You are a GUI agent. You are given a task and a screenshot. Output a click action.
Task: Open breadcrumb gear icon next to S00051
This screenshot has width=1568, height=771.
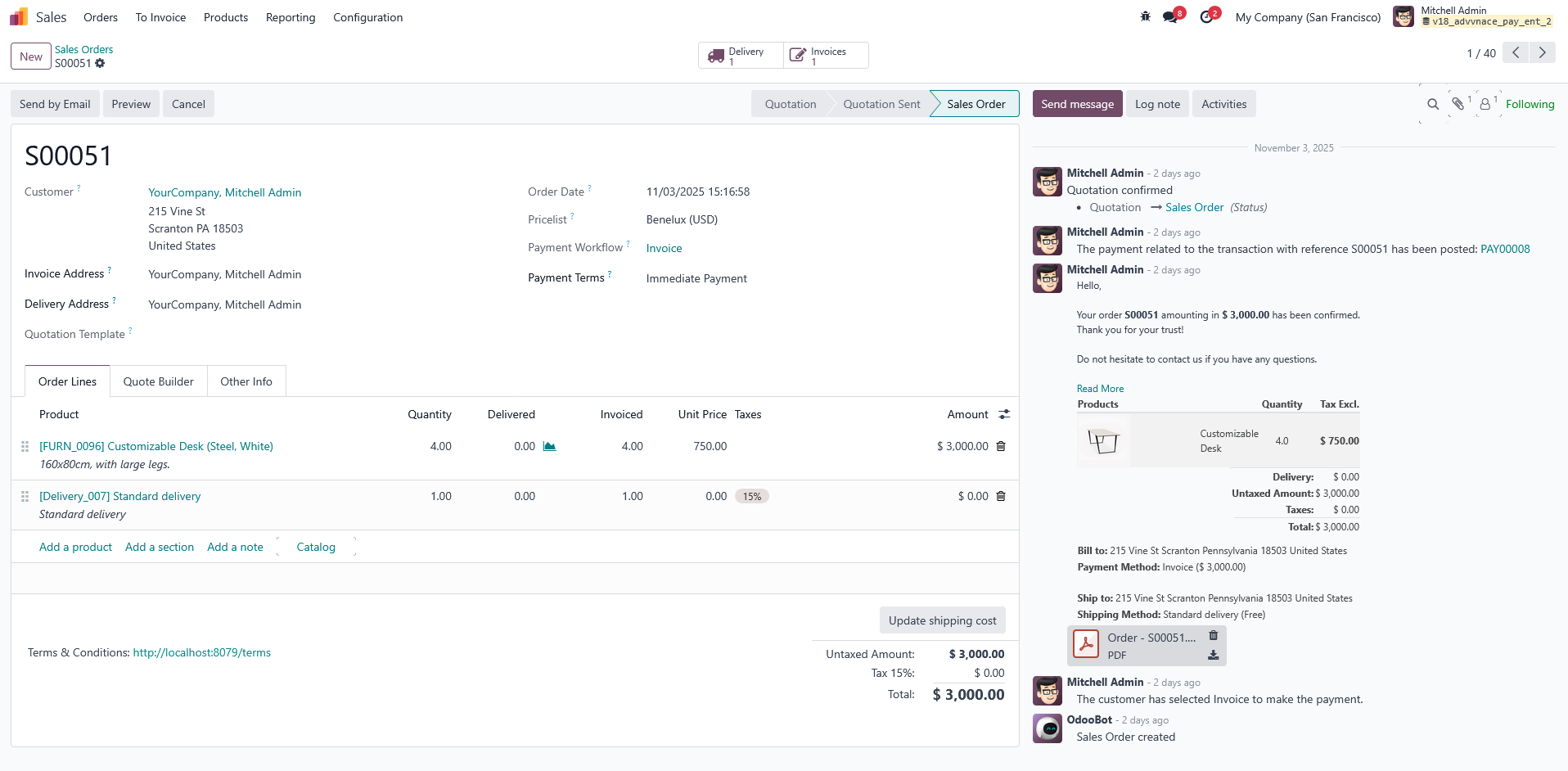tap(100, 63)
